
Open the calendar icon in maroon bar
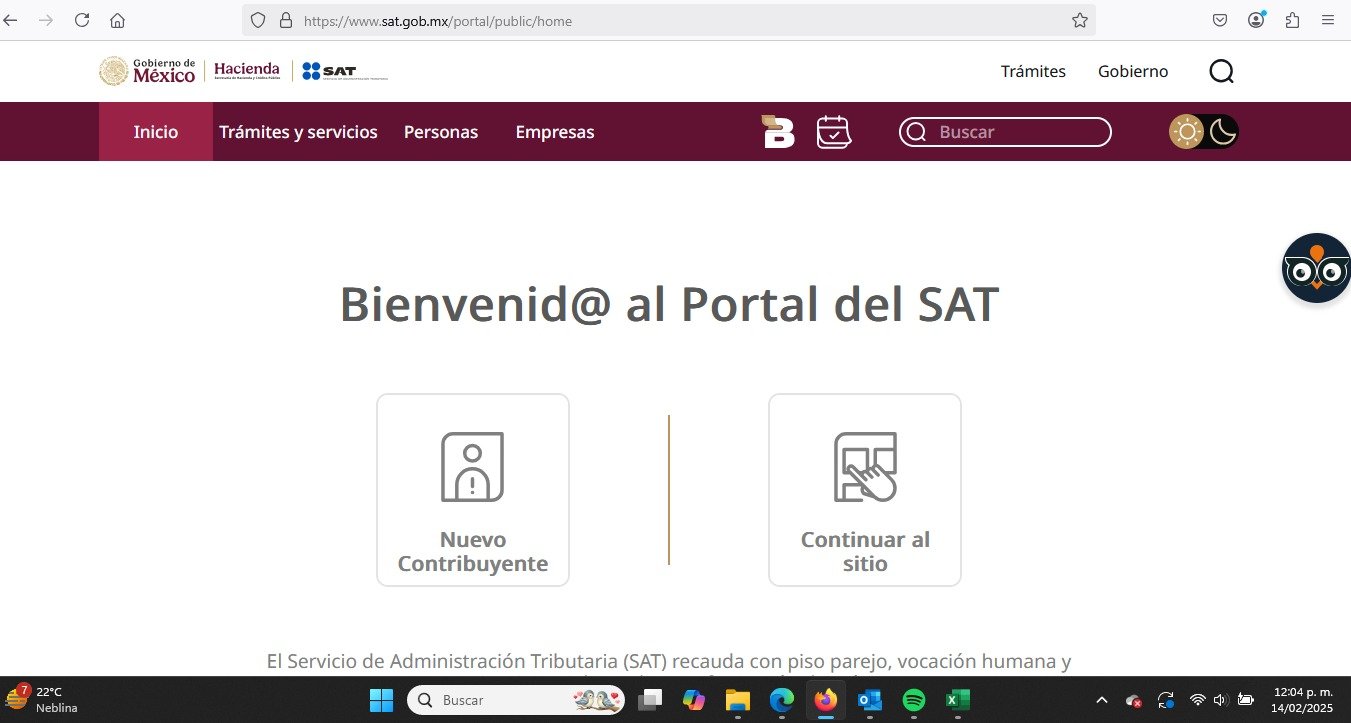point(834,132)
